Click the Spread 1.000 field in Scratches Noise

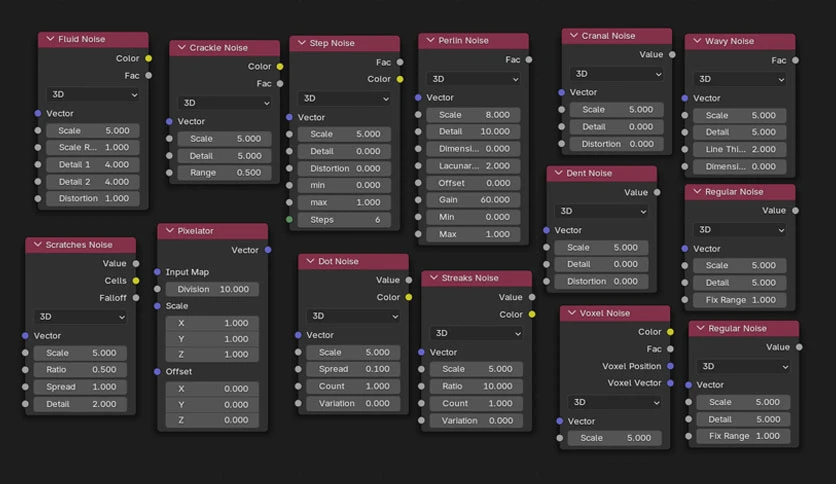[x=81, y=386]
